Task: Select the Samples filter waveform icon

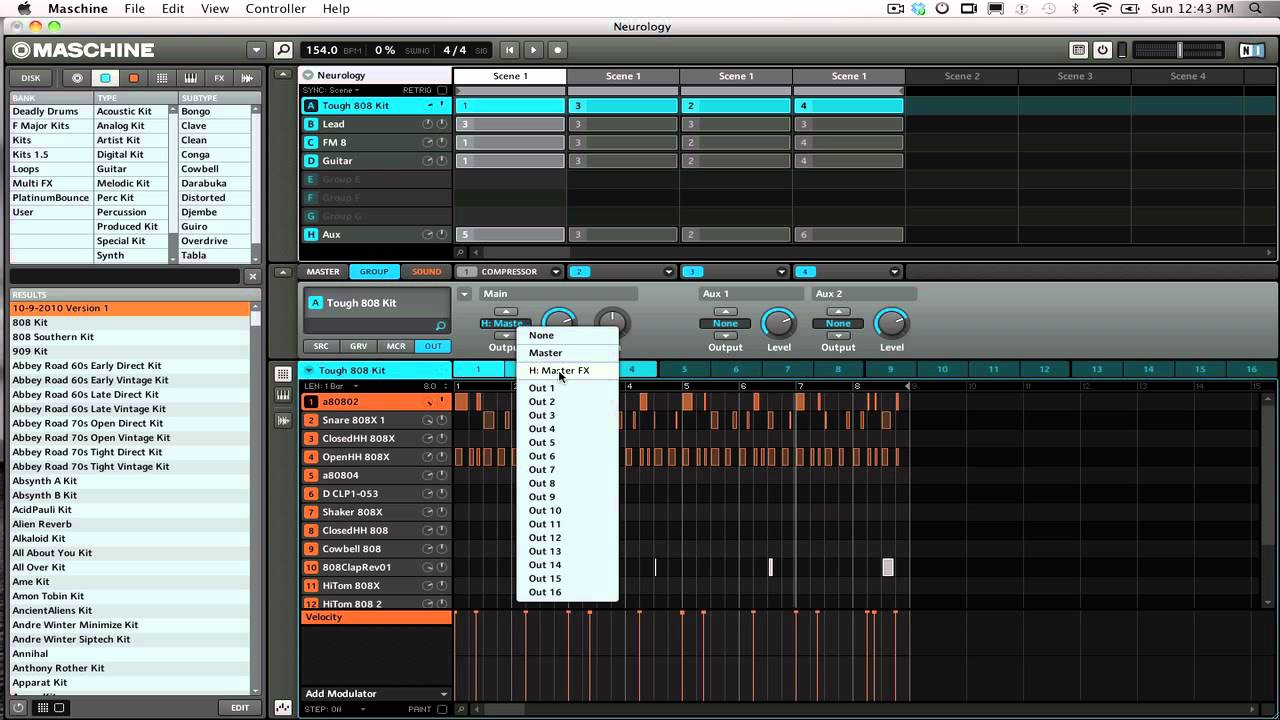Action: 247,78
